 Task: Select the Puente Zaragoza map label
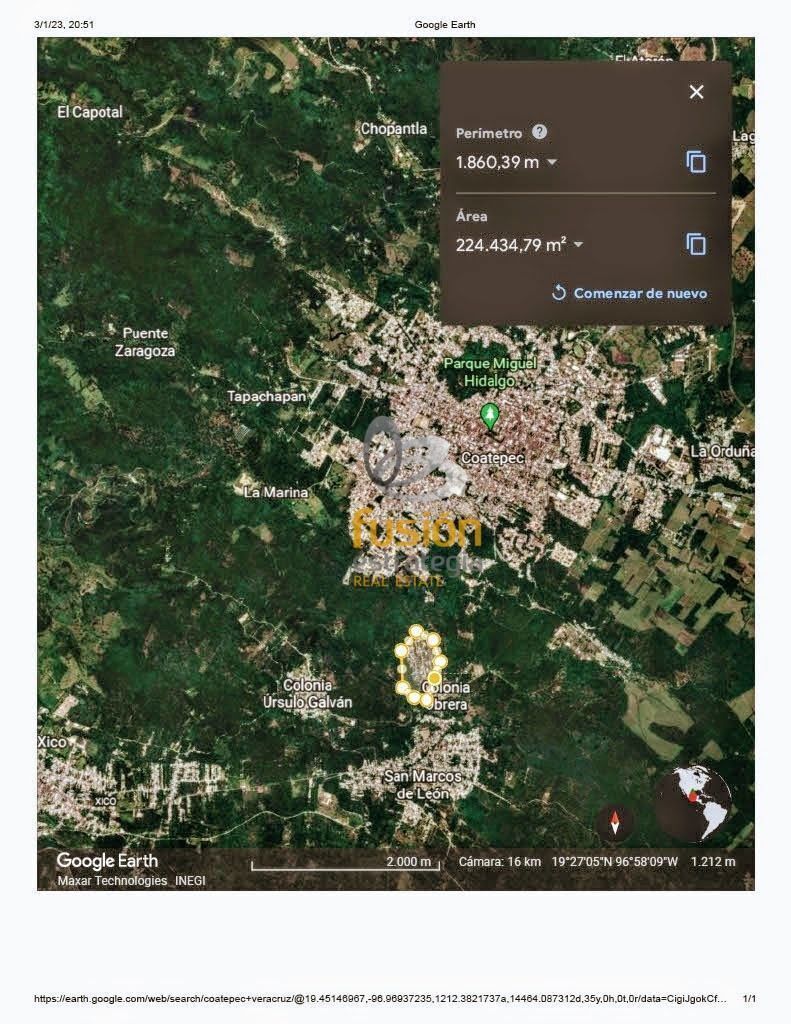(145, 342)
